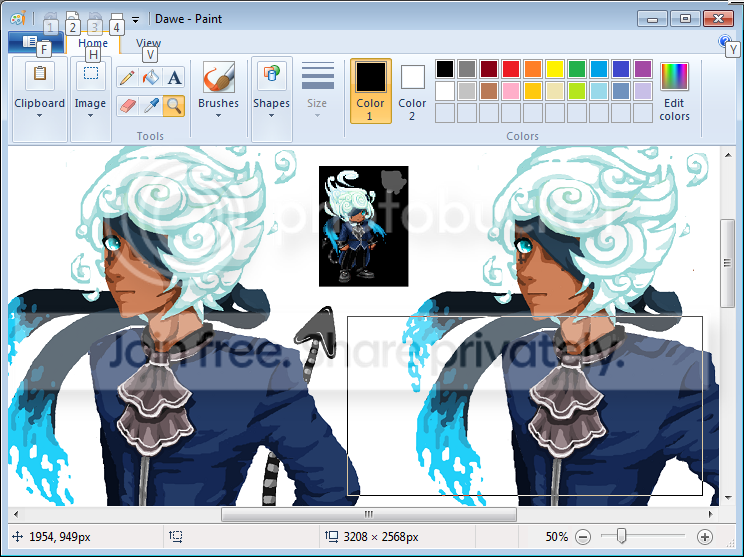744x557 pixels.
Task: Click the zoom in plus button
Action: coord(704,537)
